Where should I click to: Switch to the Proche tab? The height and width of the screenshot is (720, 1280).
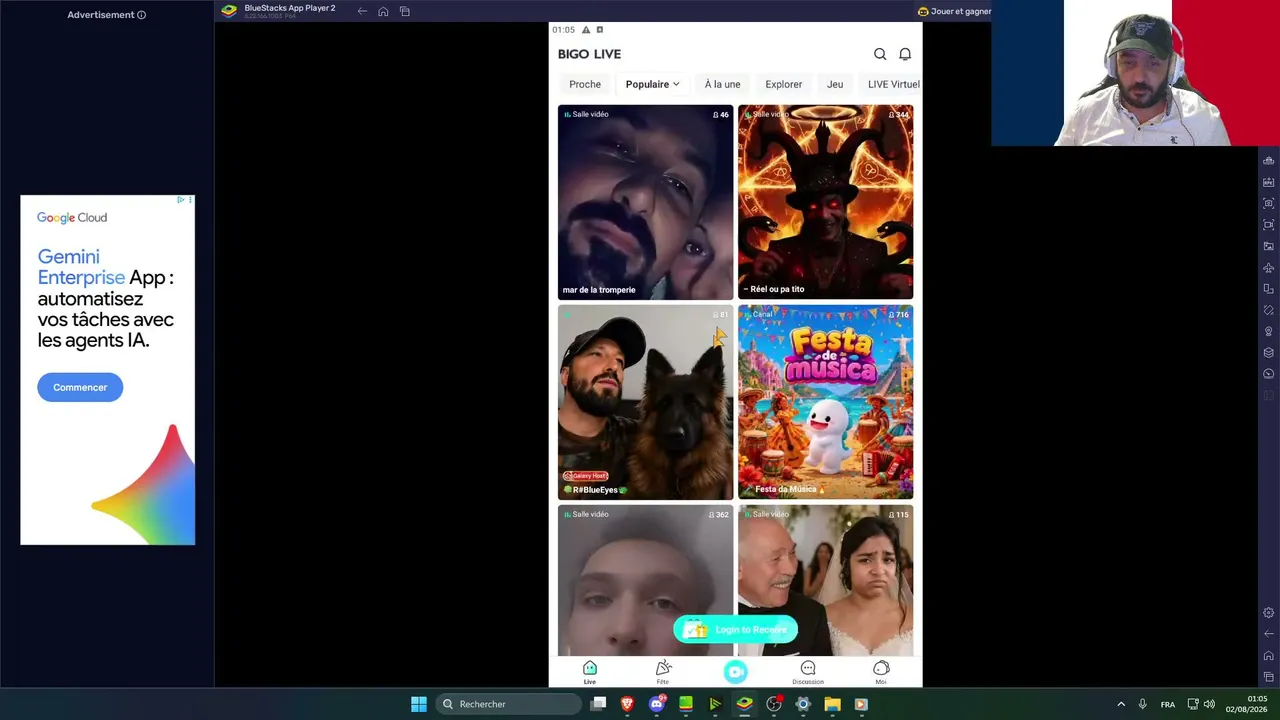[585, 84]
